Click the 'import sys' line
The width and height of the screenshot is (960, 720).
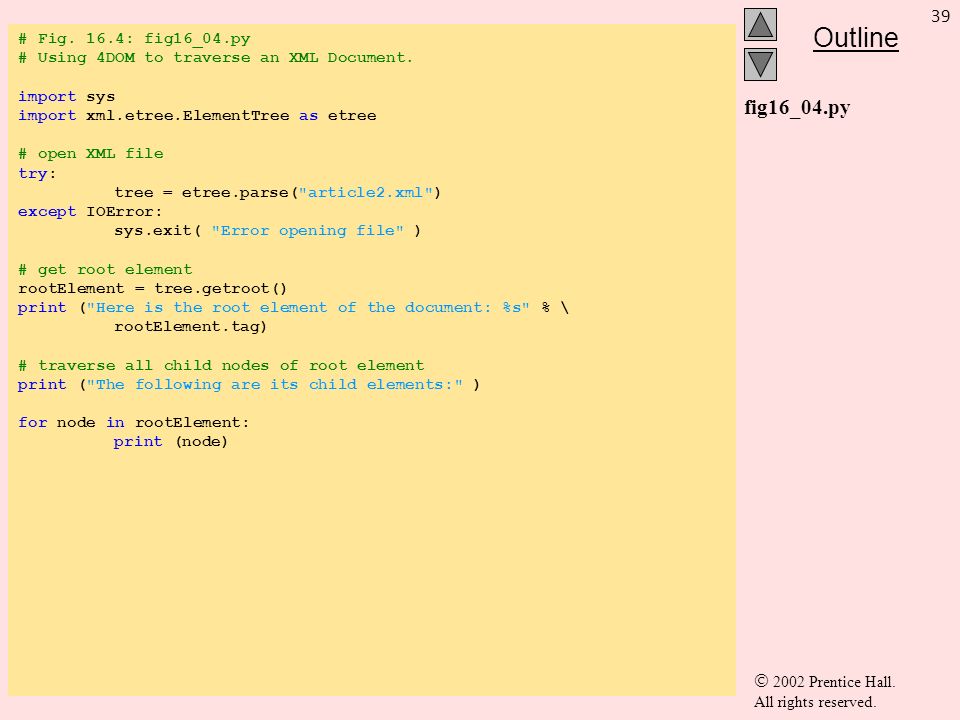pos(66,97)
